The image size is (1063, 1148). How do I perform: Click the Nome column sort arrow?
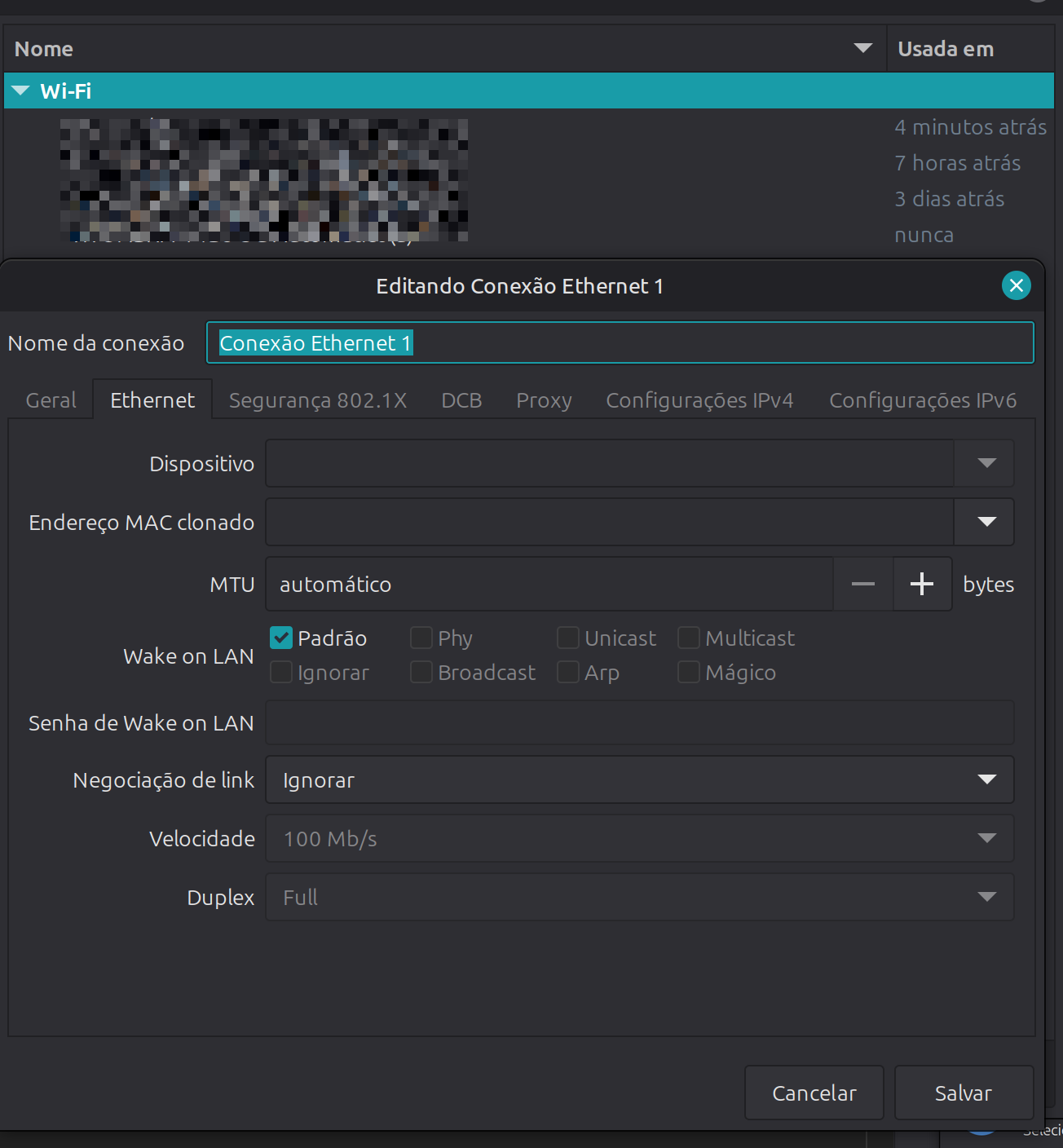tap(862, 49)
